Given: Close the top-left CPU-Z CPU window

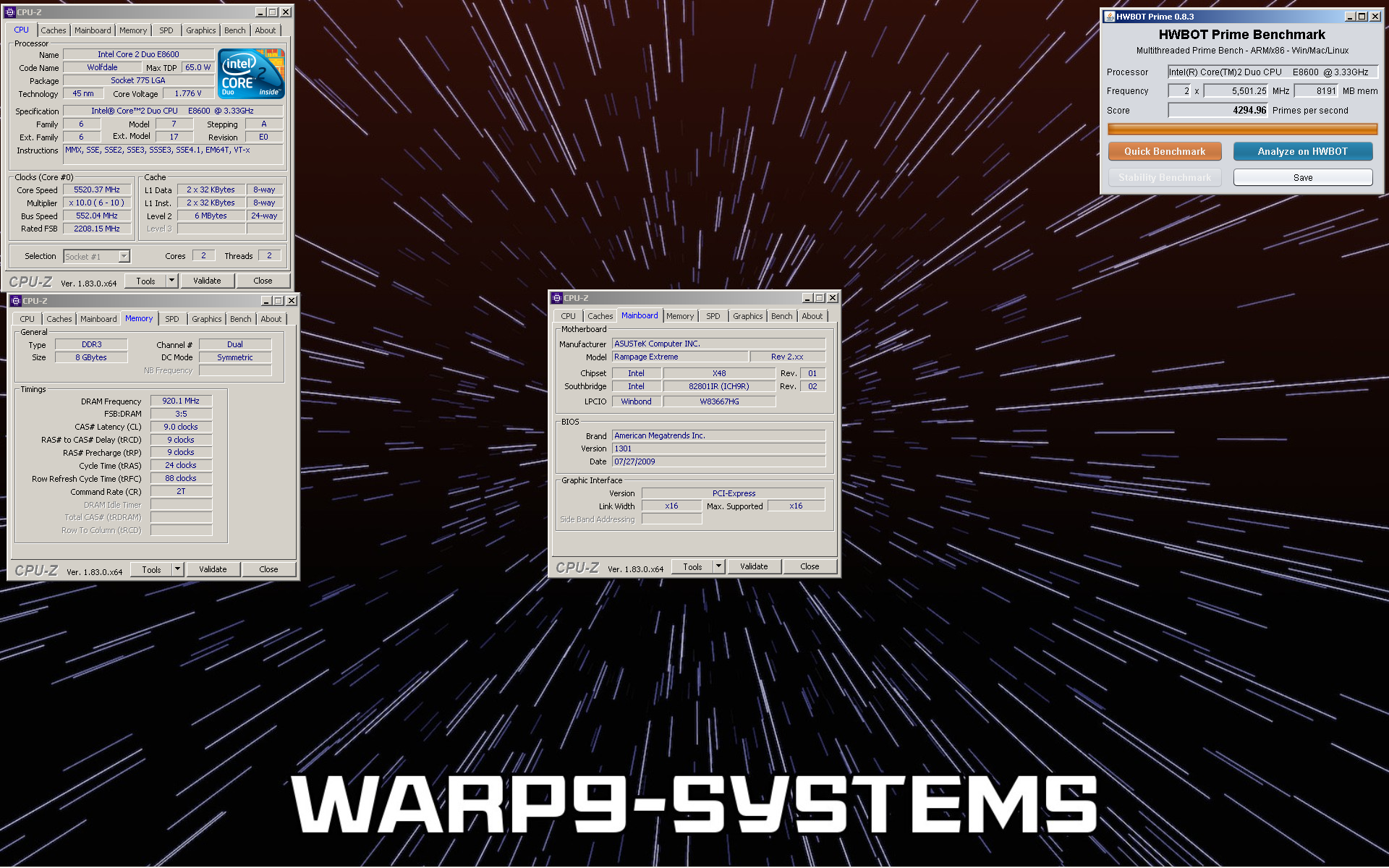Looking at the screenshot, I should pos(286,12).
